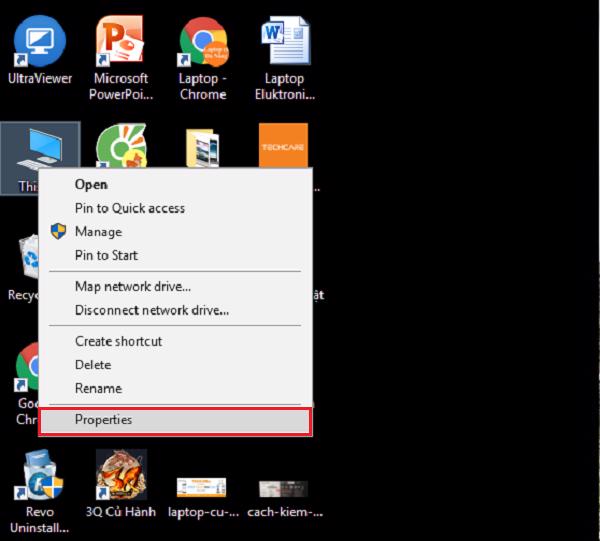Choose Create shortcut from context menu
This screenshot has width=600, height=541.
click(x=118, y=341)
